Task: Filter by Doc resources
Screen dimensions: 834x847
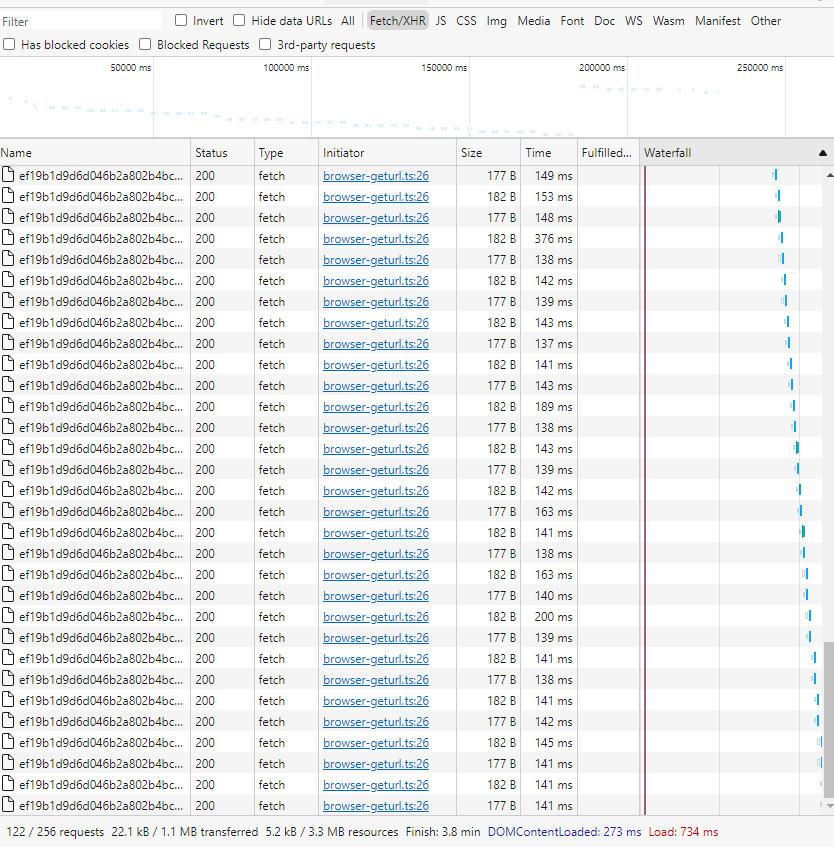Action: tap(604, 21)
